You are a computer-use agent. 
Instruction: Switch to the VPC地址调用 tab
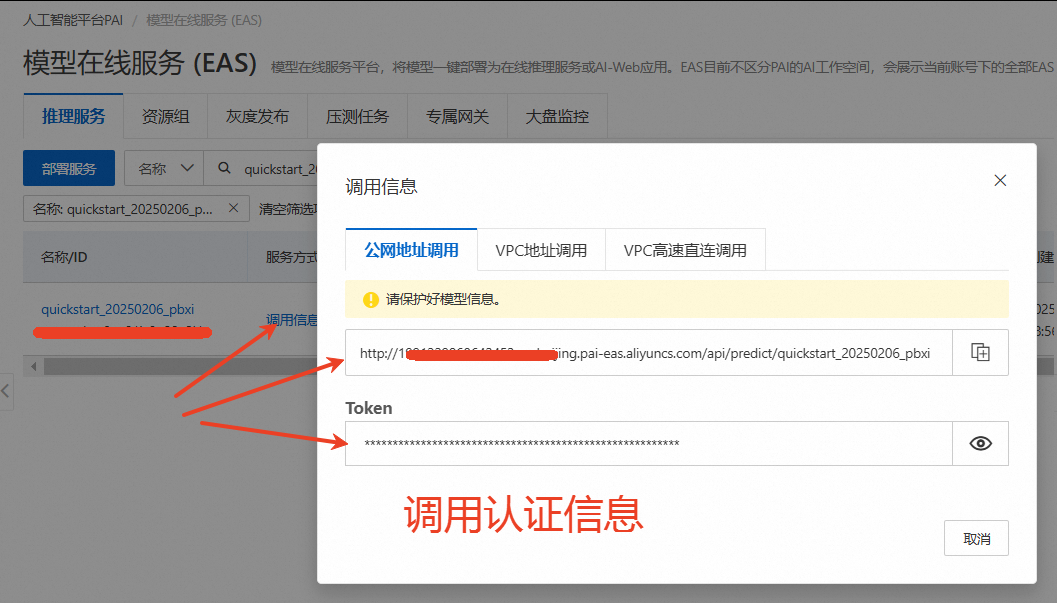(x=541, y=251)
